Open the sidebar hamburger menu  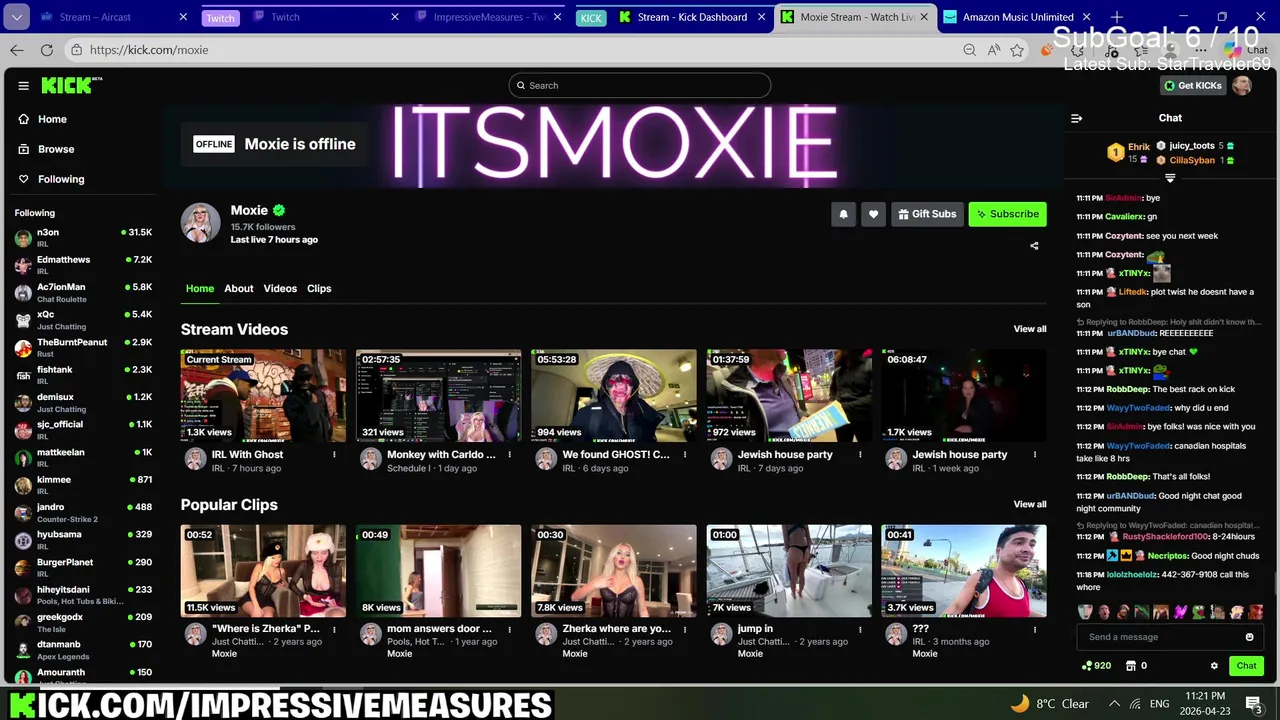[x=23, y=86]
